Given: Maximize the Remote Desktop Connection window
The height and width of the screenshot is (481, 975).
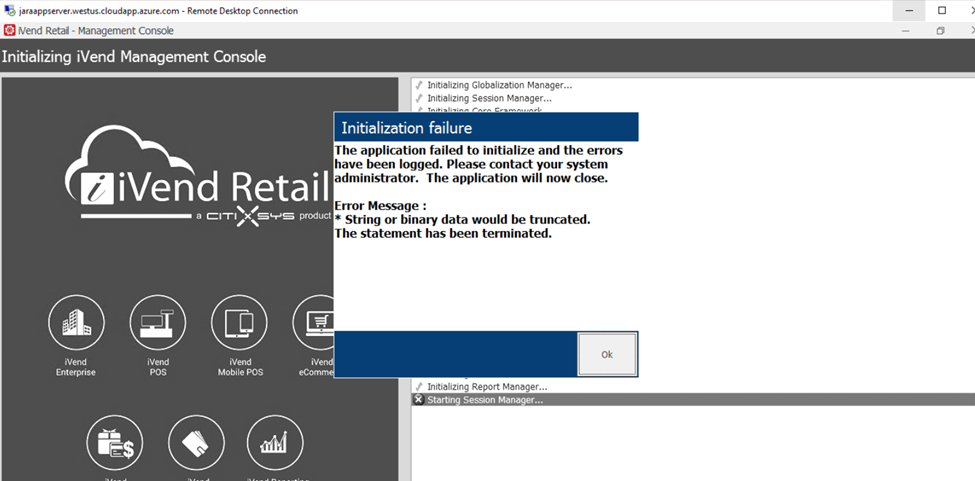Looking at the screenshot, I should (942, 11).
